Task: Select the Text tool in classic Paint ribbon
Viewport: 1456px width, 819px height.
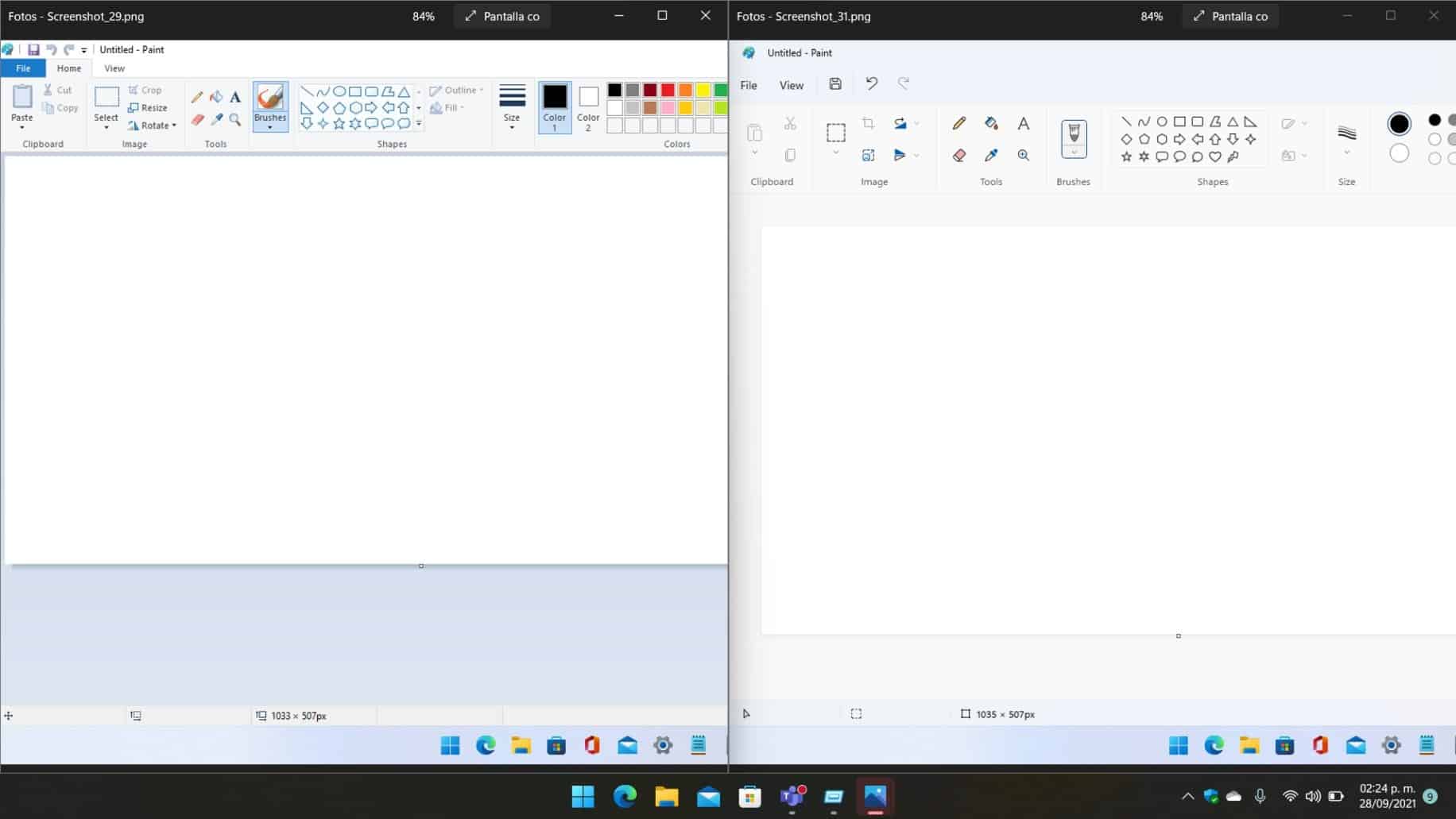Action: (x=235, y=98)
